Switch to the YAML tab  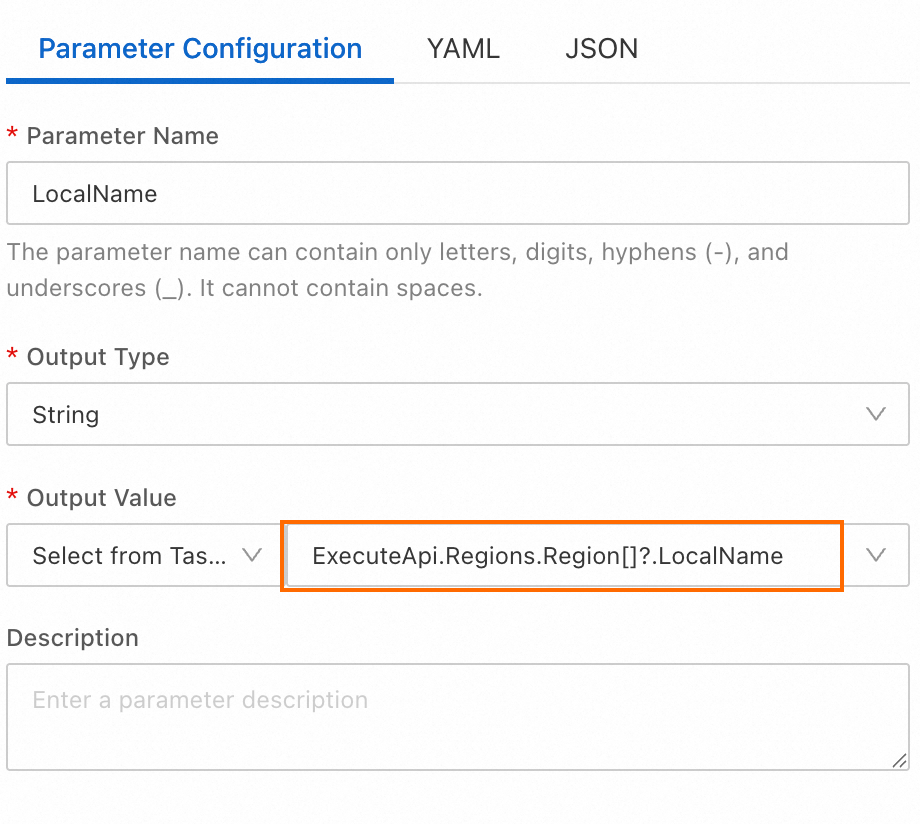463,49
